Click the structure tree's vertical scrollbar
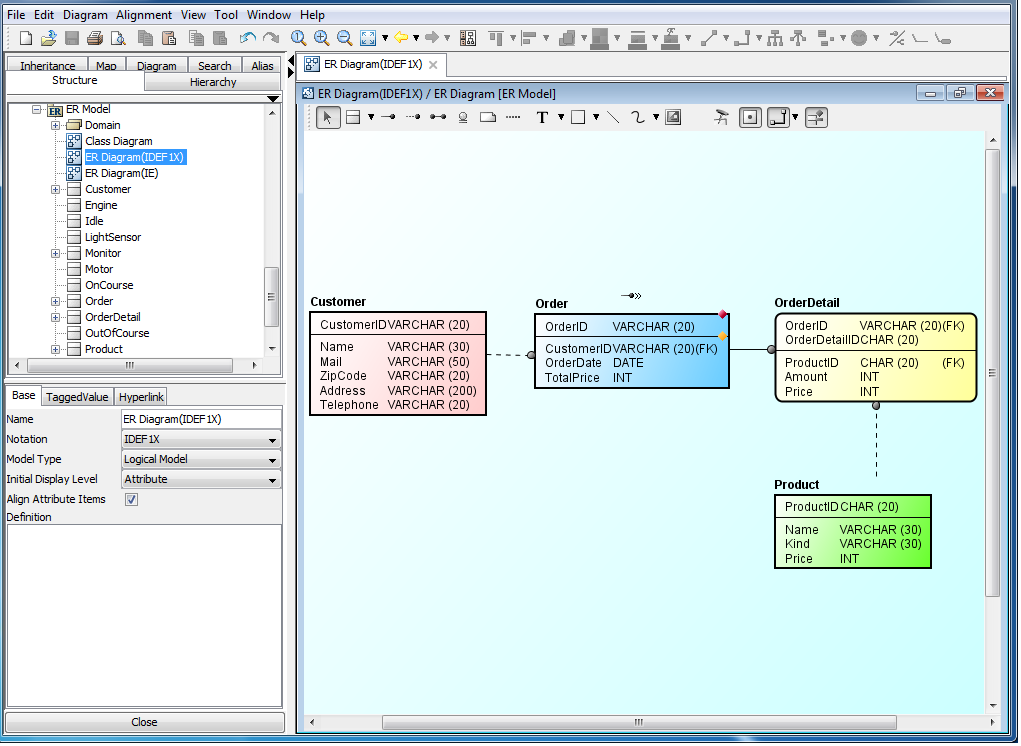The height and width of the screenshot is (746, 1021). tap(271, 297)
